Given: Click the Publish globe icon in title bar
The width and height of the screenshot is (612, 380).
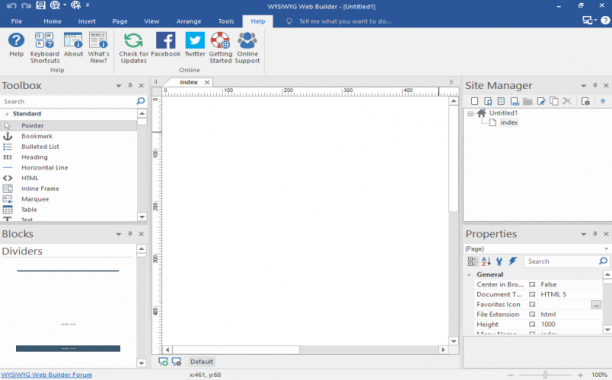Looking at the screenshot, I should 76,5.
